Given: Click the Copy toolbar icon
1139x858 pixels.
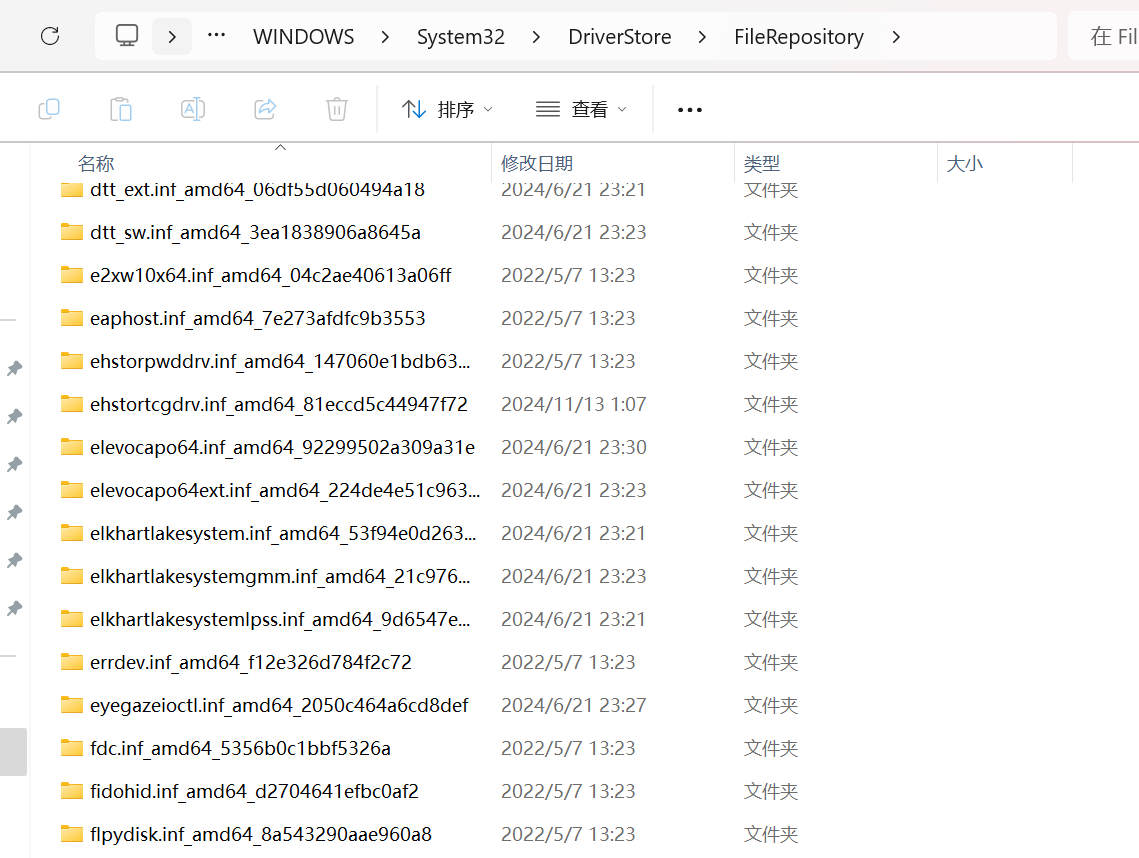Looking at the screenshot, I should coord(49,109).
